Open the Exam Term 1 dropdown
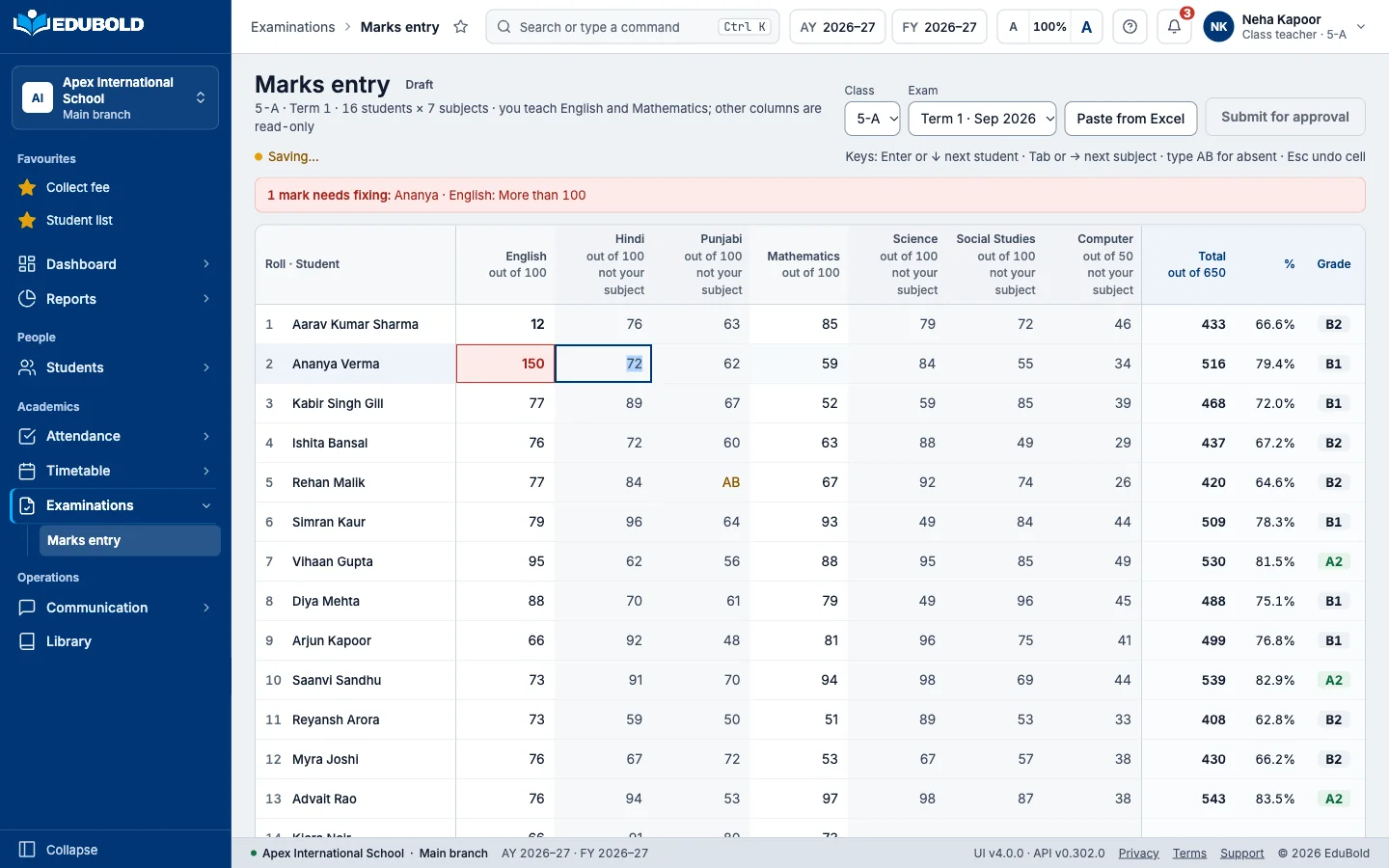 pyautogui.click(x=983, y=119)
